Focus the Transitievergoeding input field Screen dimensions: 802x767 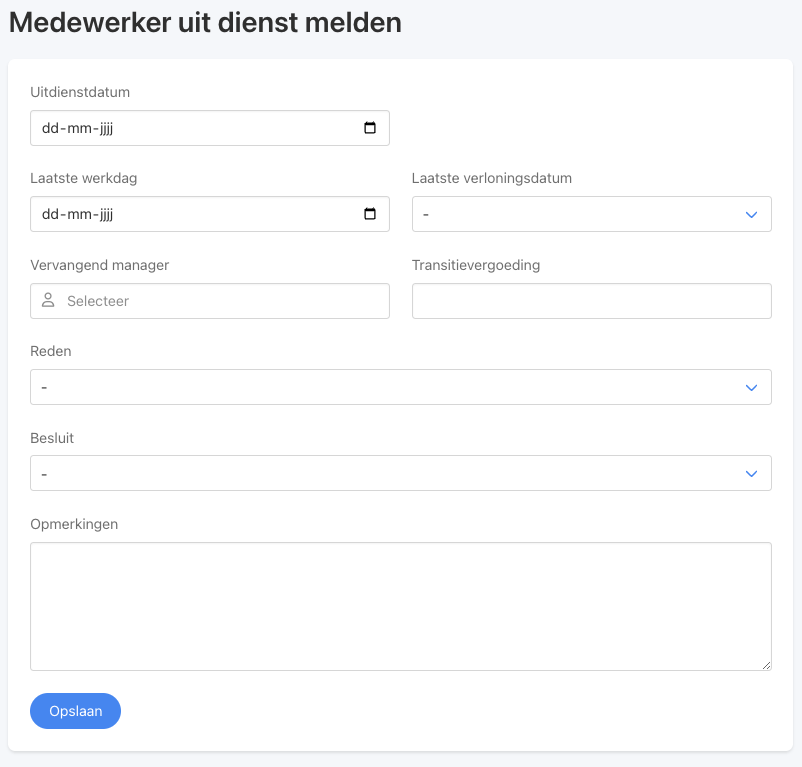point(592,301)
